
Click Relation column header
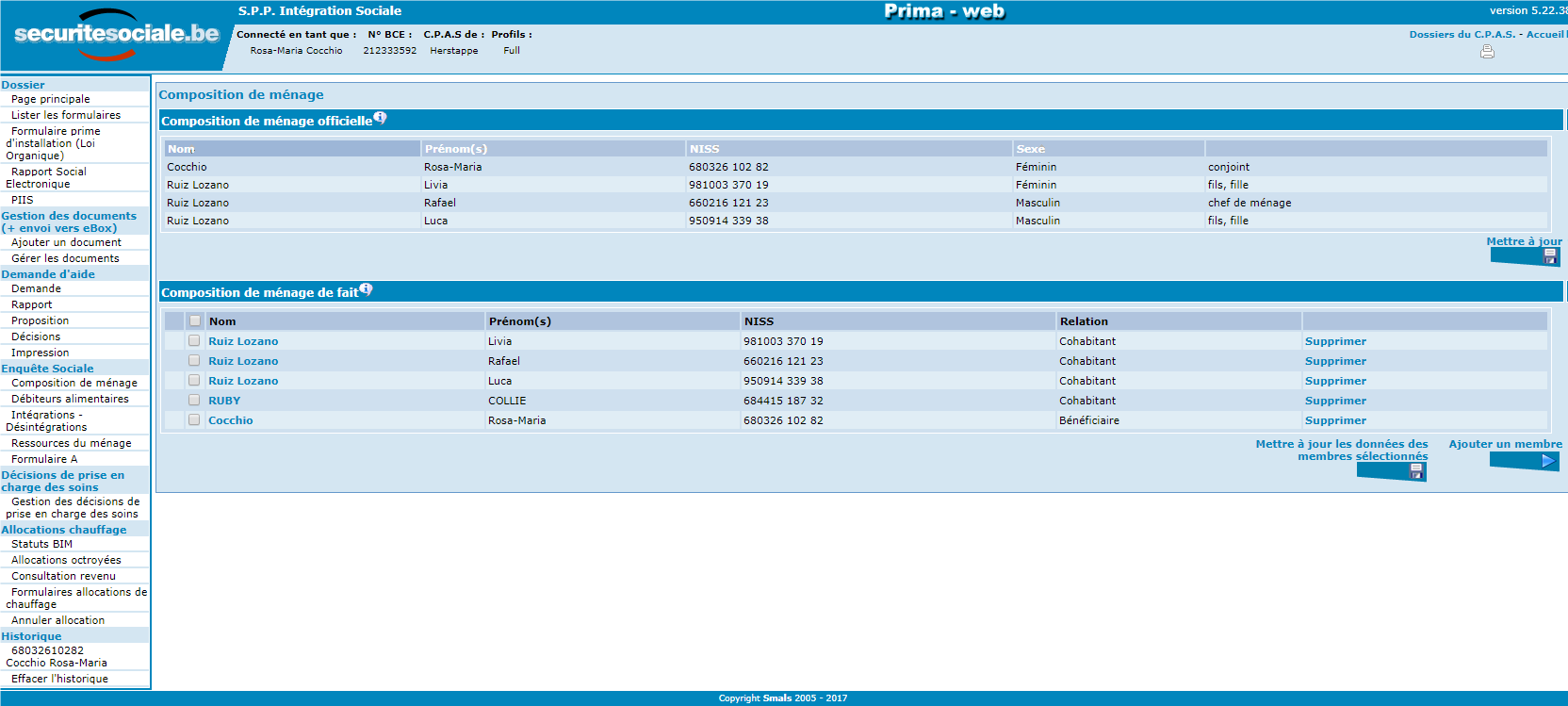(x=1084, y=321)
